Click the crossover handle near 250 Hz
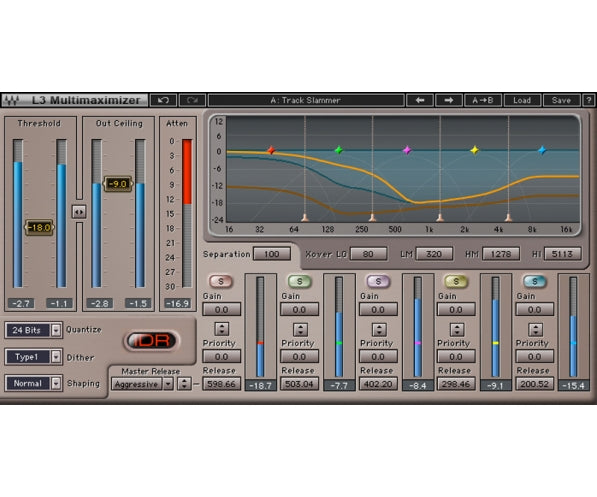Viewport: 597px width, 497px height. point(372,218)
